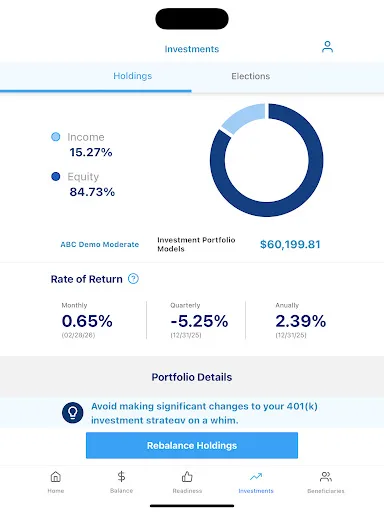
Task: Tap the Portfolio Details section header
Action: (x=192, y=377)
